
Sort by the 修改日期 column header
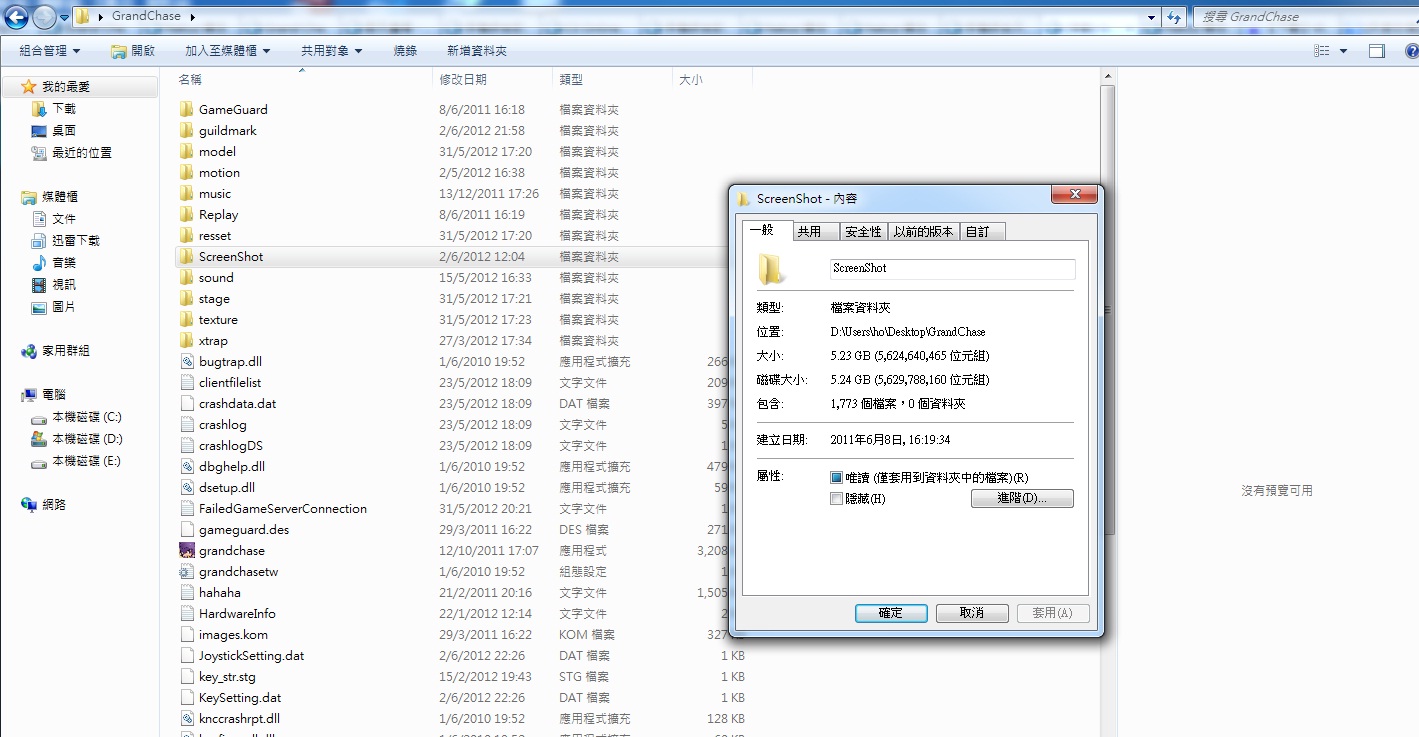[x=493, y=79]
